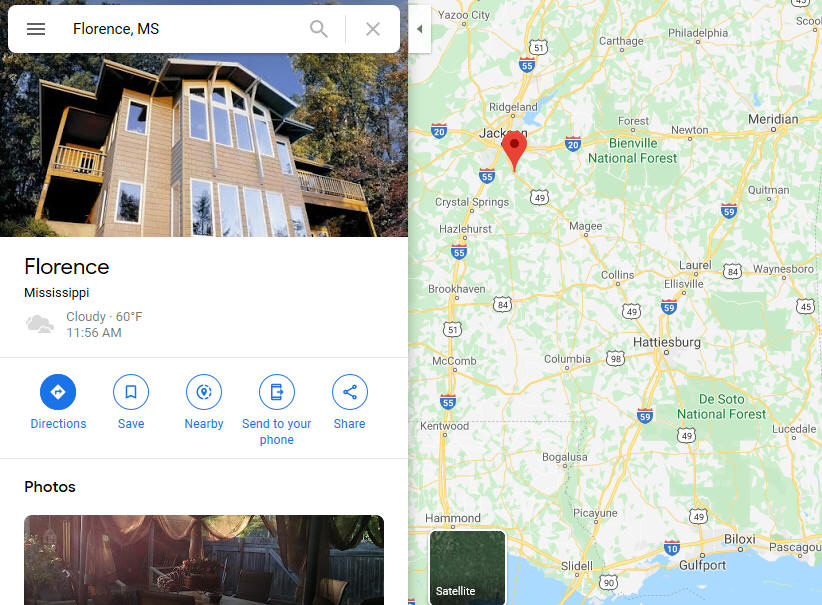Click the red map pin near Jackson
The width and height of the screenshot is (822, 605).
tap(514, 150)
